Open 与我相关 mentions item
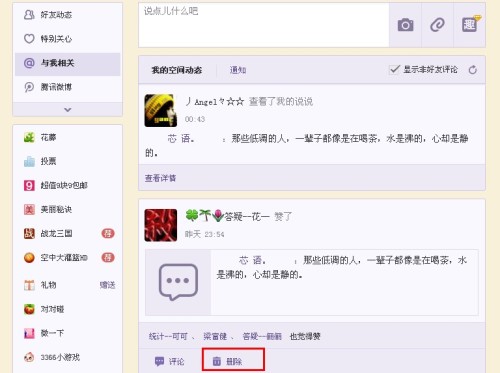Screen dimensions: 500x373 click(x=67, y=63)
